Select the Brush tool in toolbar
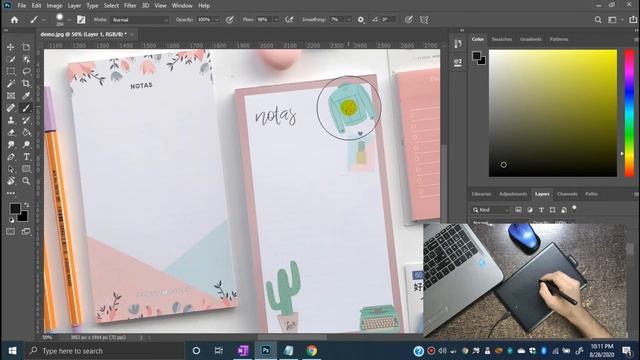This screenshot has height=360, width=640. click(x=26, y=108)
